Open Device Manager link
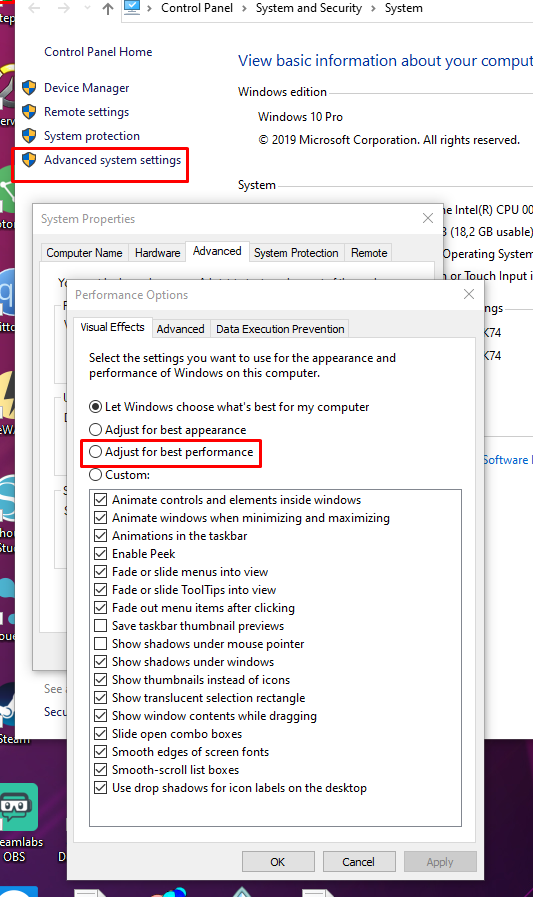 coord(86,88)
